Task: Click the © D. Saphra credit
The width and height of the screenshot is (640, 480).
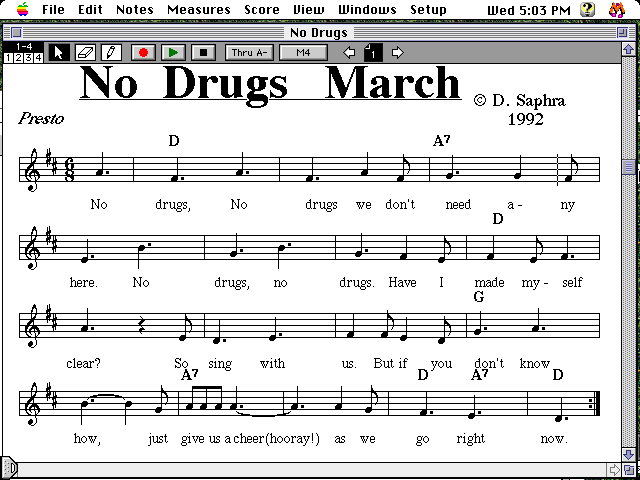Action: pos(520,100)
